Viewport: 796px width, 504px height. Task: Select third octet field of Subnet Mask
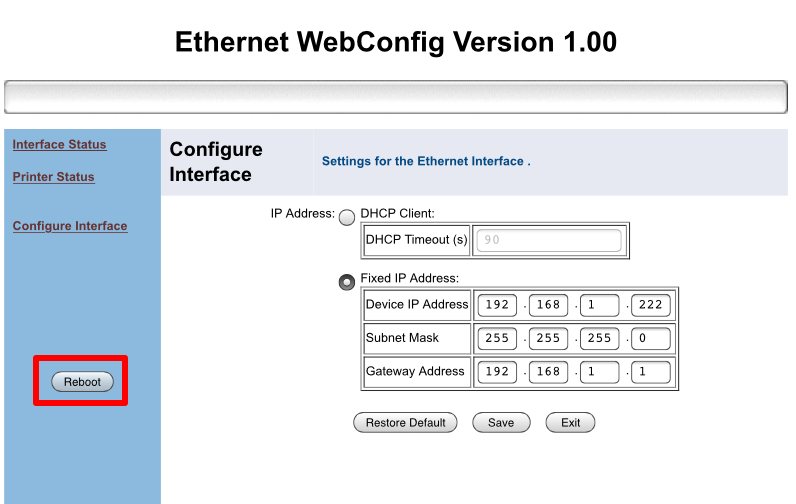pos(598,338)
